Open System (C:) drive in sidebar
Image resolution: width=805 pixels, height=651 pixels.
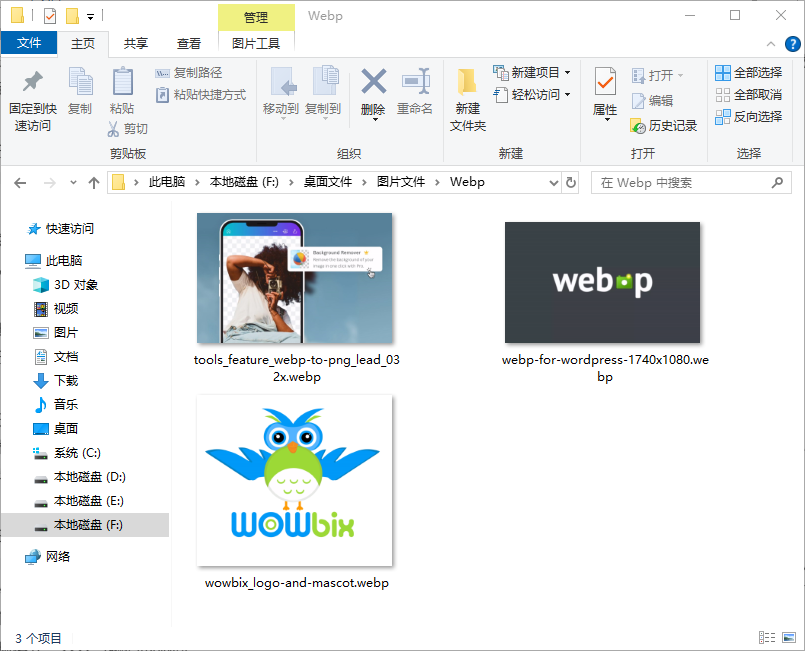tap(67, 453)
